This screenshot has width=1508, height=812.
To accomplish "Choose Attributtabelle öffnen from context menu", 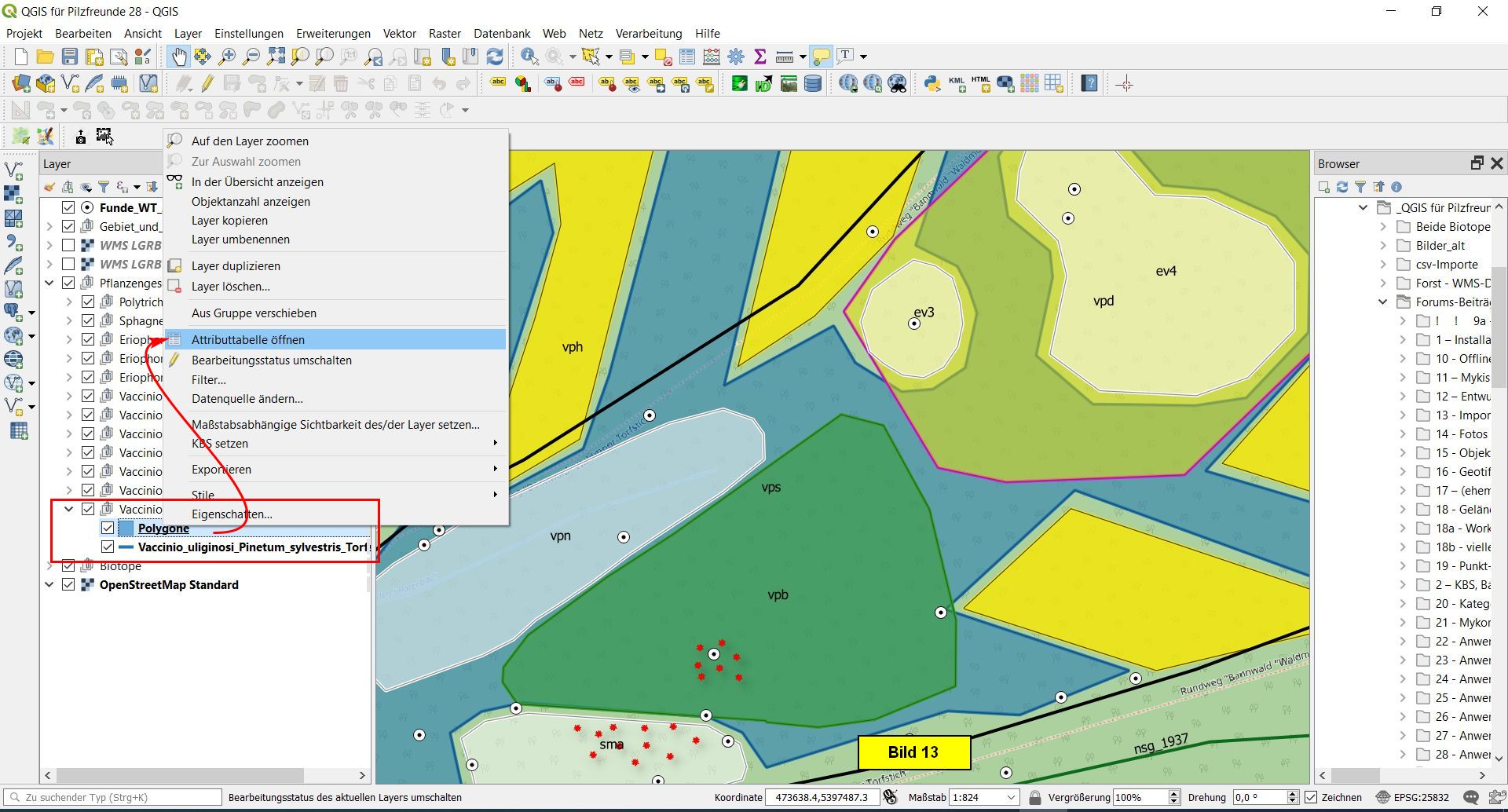I will coord(248,340).
